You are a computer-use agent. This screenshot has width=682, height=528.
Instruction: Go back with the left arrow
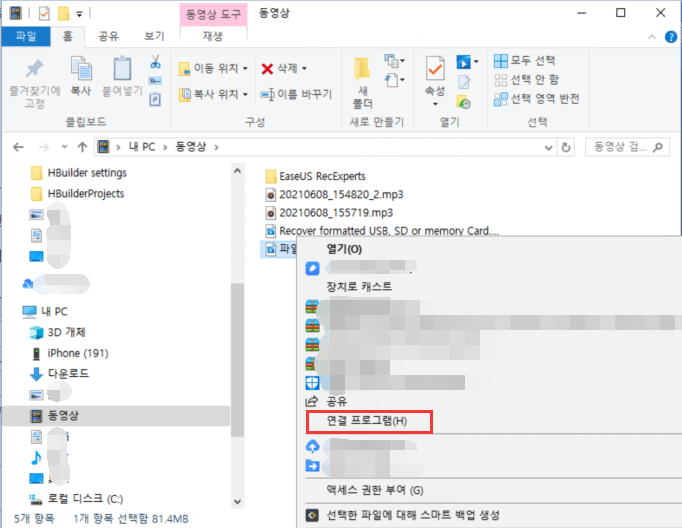[18, 147]
